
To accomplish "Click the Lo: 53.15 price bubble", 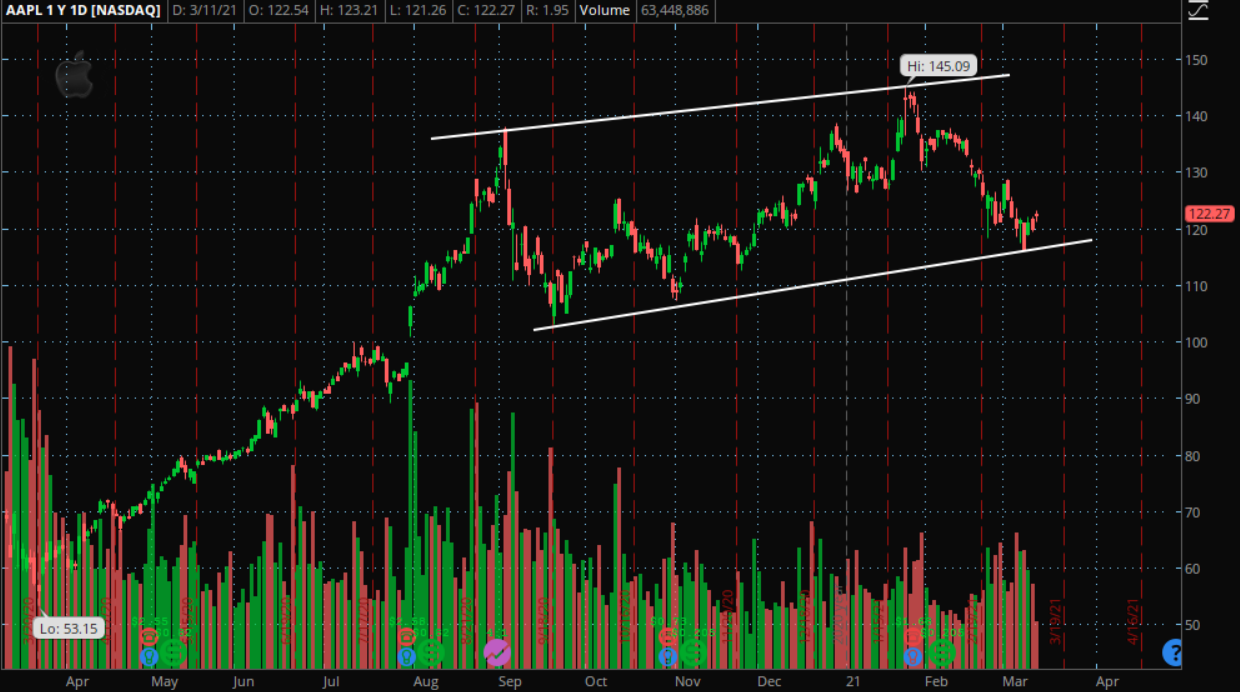I will coord(68,629).
